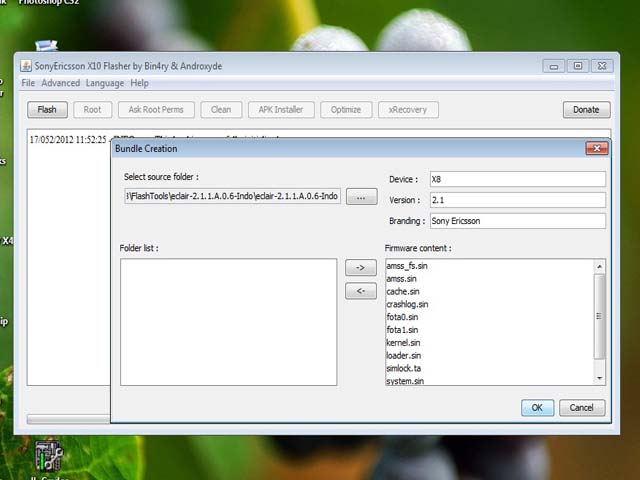Click Cancel in Bundle Creation dialog
The width and height of the screenshot is (640, 480).
tap(582, 408)
